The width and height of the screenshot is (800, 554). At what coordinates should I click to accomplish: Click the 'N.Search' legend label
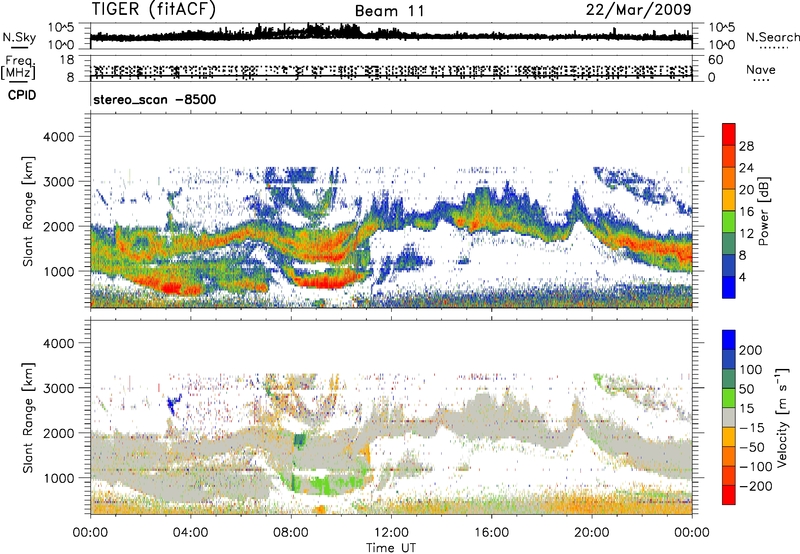pyautogui.click(x=772, y=37)
